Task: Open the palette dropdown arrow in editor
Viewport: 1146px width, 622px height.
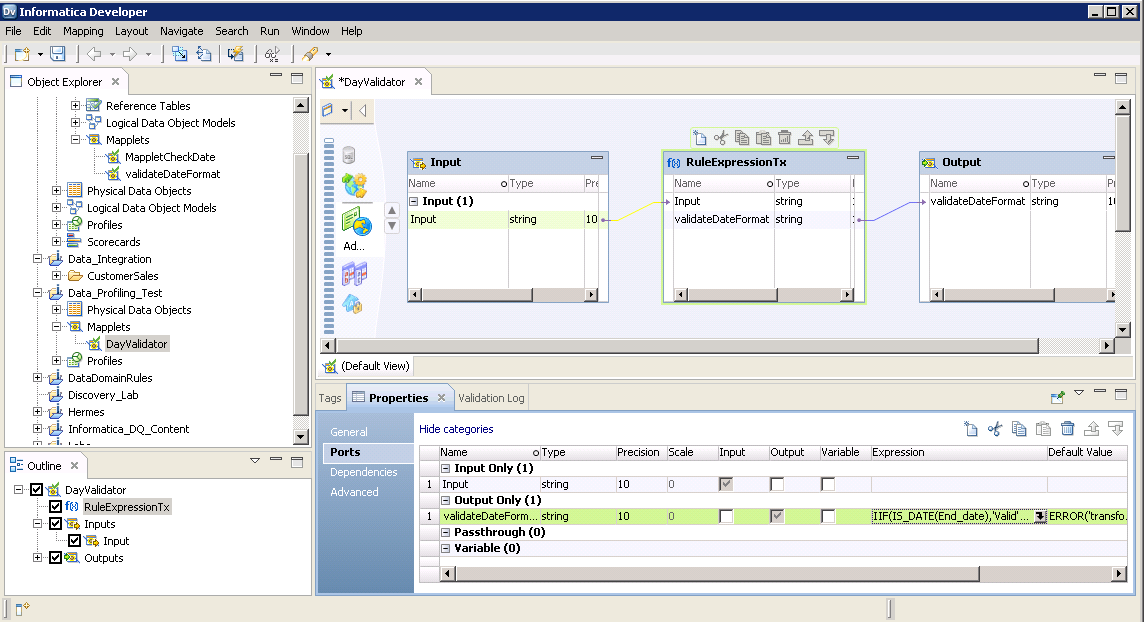Action: pos(345,111)
